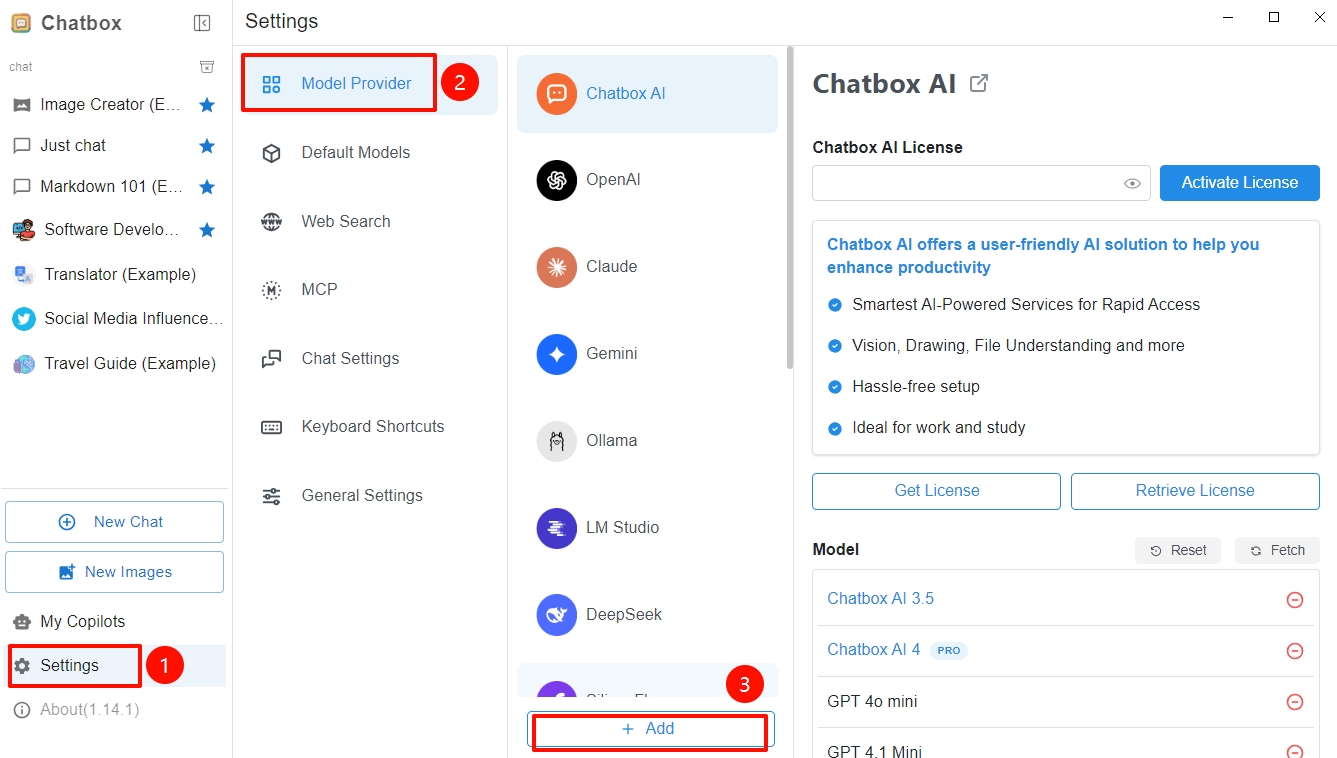Image resolution: width=1337 pixels, height=758 pixels.
Task: Remove the Chatbox AI 3.5 model
Action: 1294,600
